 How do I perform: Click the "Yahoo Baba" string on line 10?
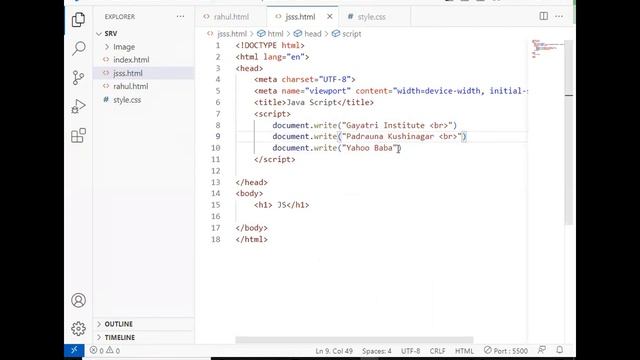pyautogui.click(x=371, y=148)
